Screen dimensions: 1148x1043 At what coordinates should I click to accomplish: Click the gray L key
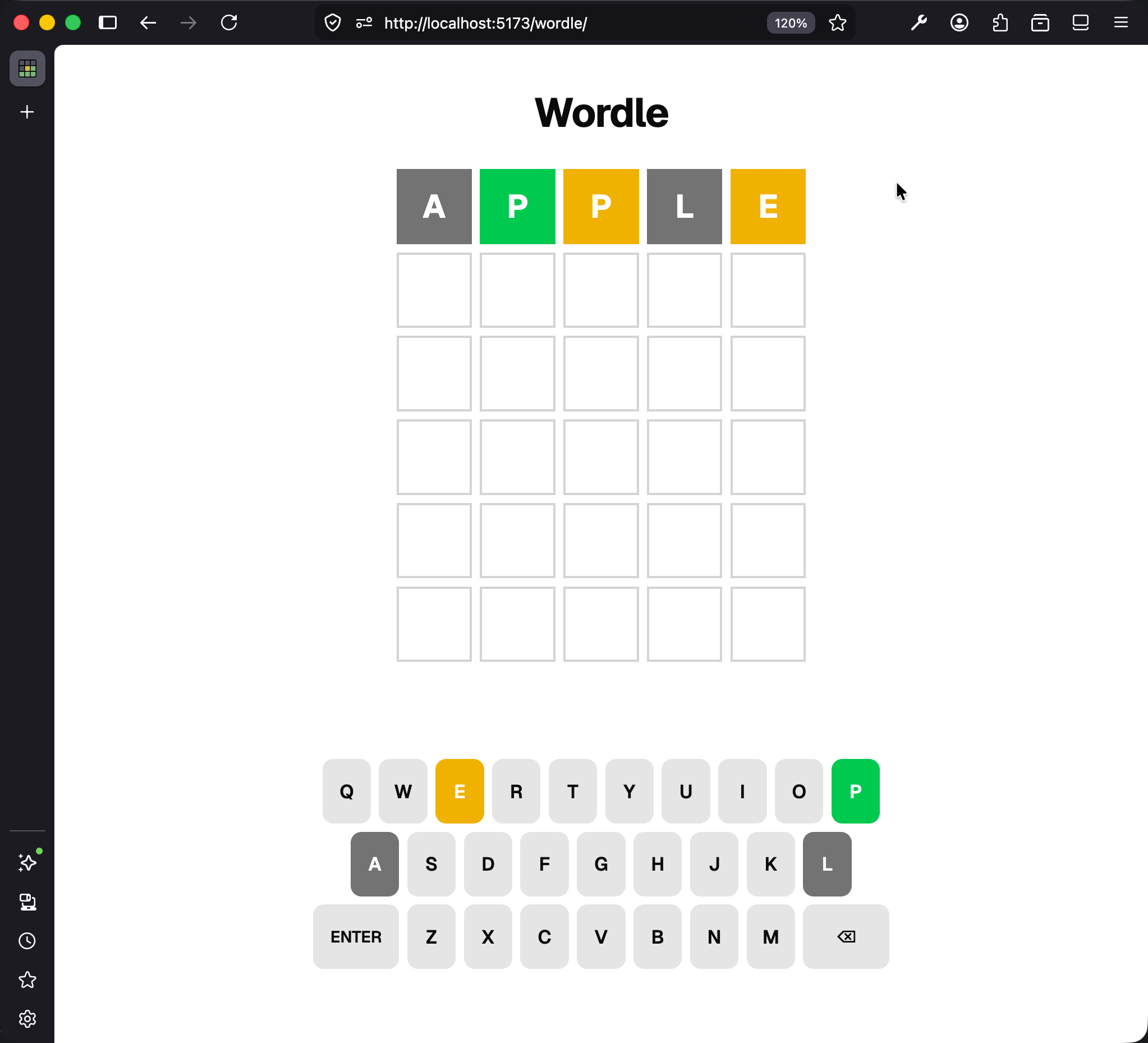click(828, 863)
